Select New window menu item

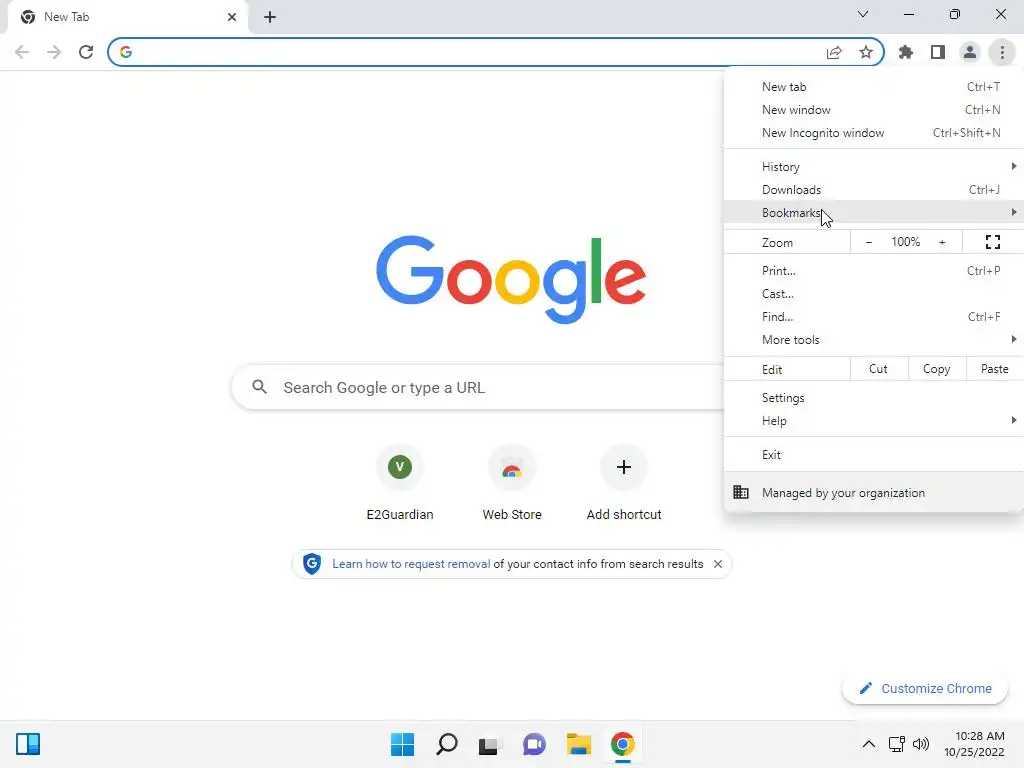tap(874, 110)
